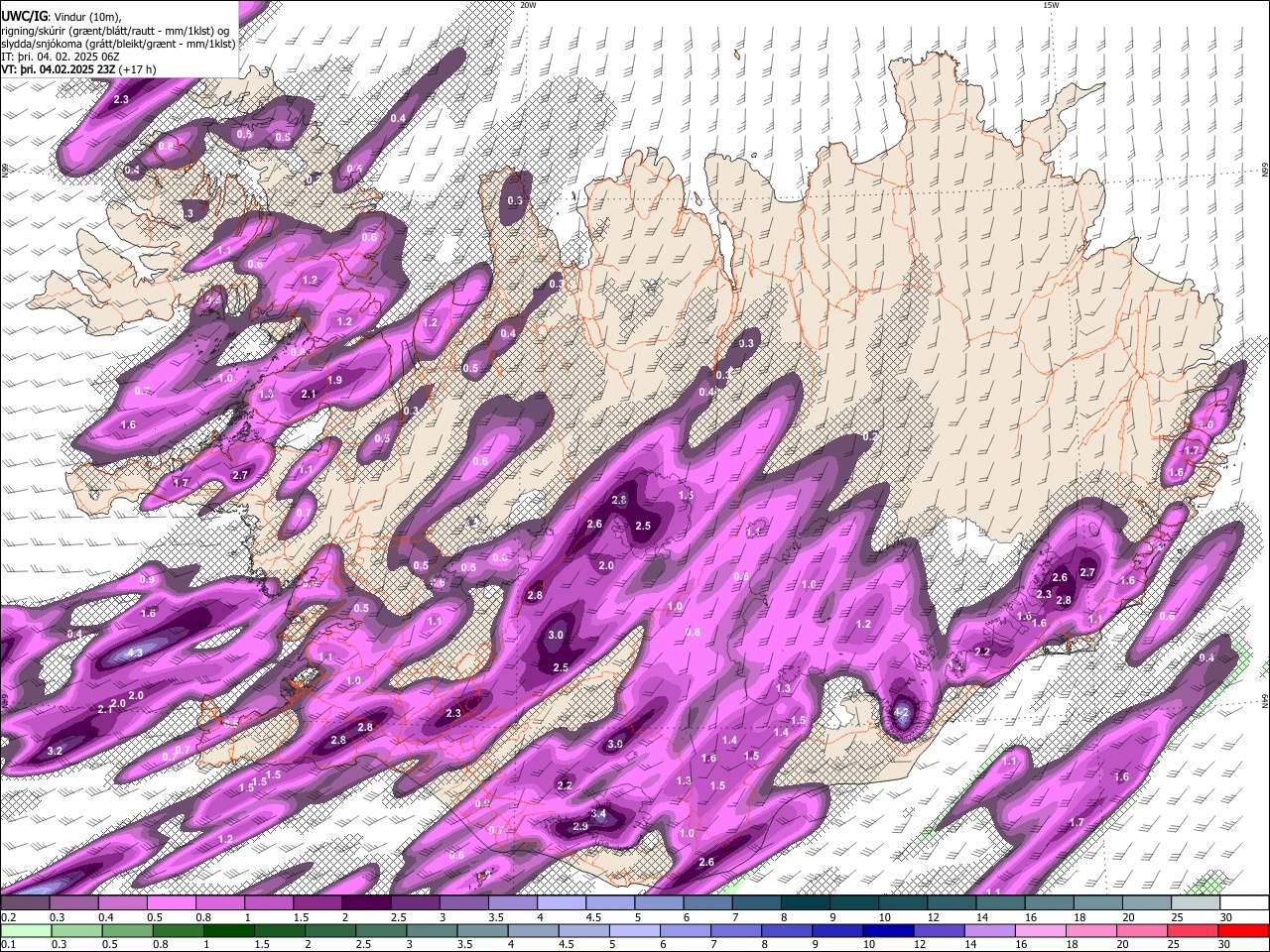Screen dimensions: 1270x952
Task: Select the 30 label on the snow scale
Action: 1225,917
